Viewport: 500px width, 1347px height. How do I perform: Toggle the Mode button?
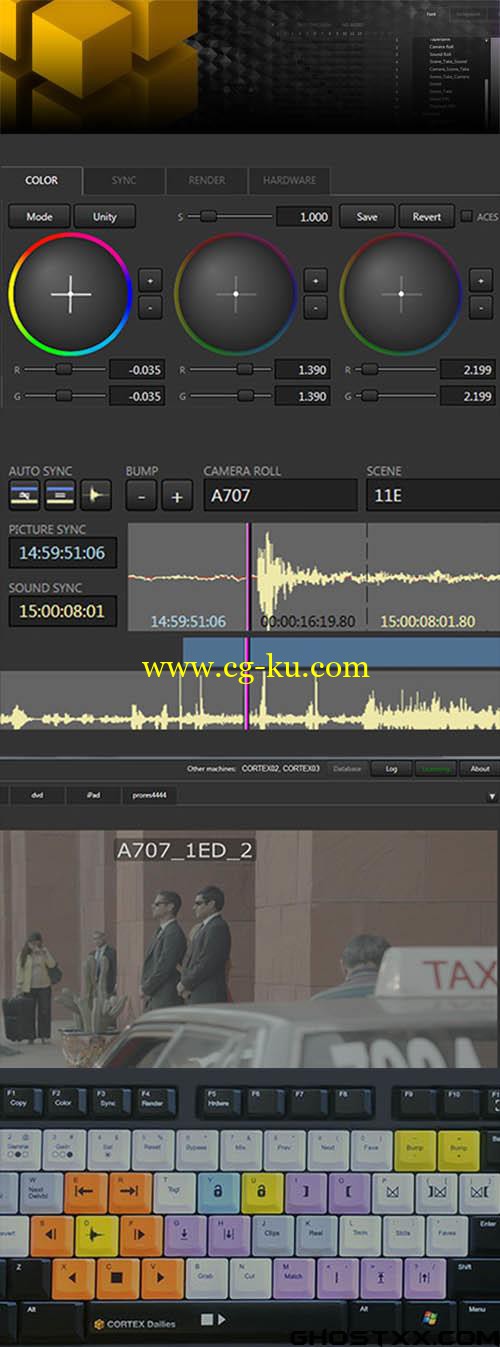point(39,216)
